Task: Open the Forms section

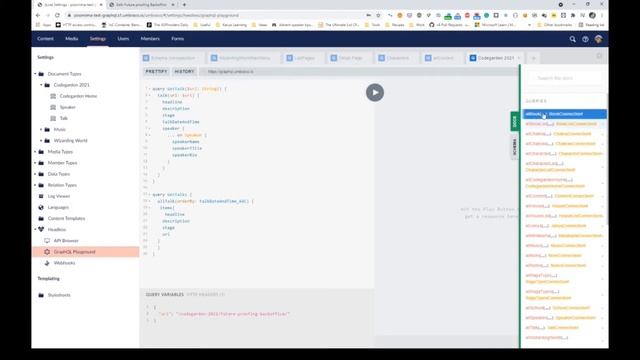Action: (x=178, y=39)
